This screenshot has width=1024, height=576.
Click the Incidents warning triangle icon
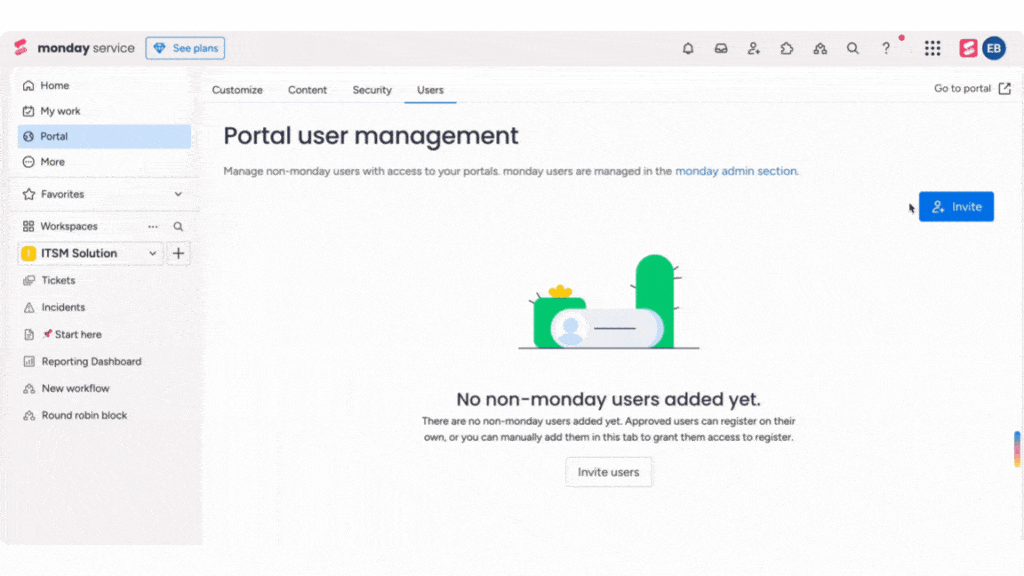click(x=29, y=308)
